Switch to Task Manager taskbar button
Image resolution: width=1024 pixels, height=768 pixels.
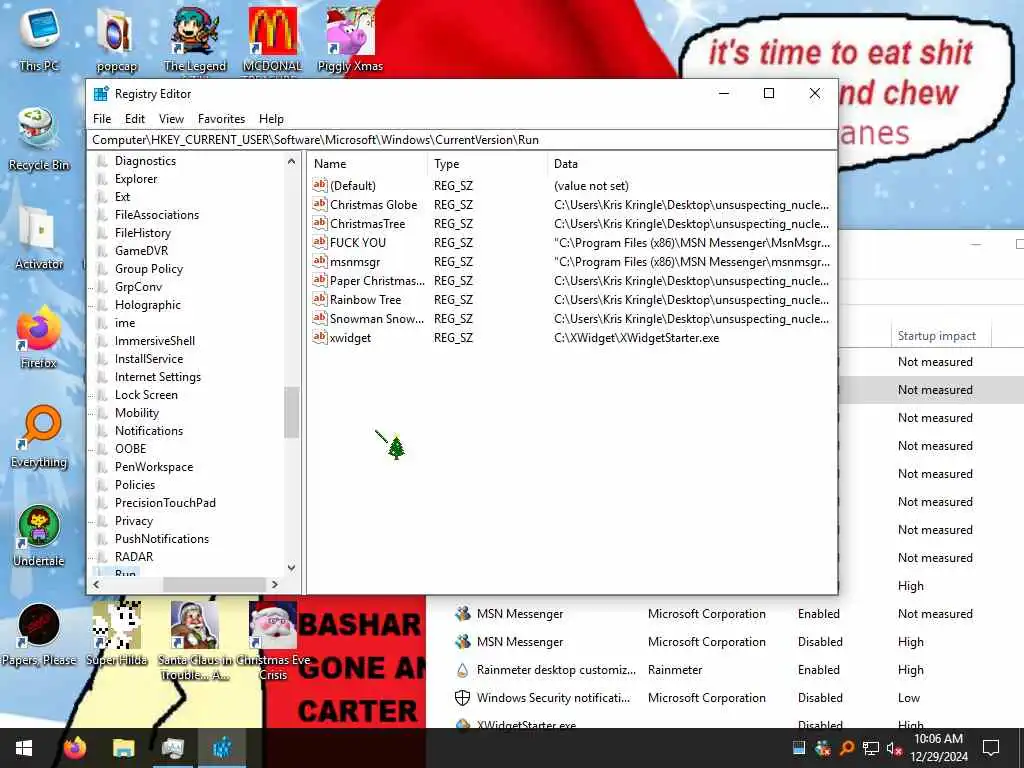[172, 748]
